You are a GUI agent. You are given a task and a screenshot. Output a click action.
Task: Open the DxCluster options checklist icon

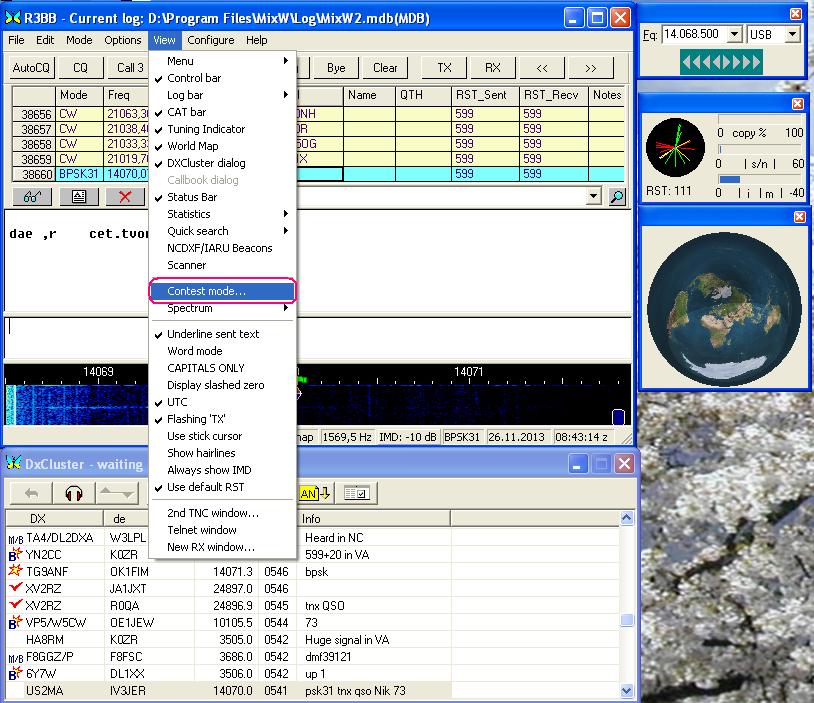(354, 493)
